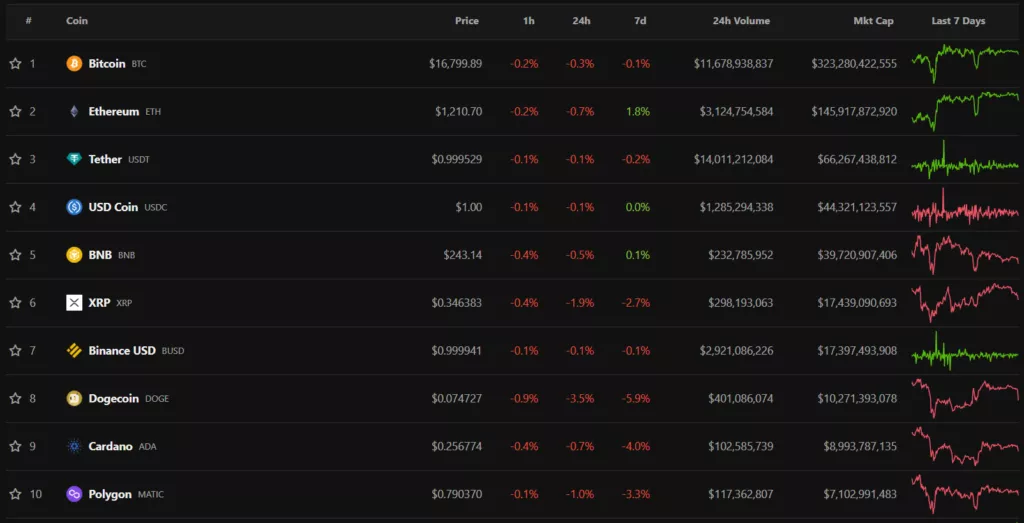This screenshot has height=523, width=1024.
Task: Sort by the 24h Volume column header
Action: (741, 21)
